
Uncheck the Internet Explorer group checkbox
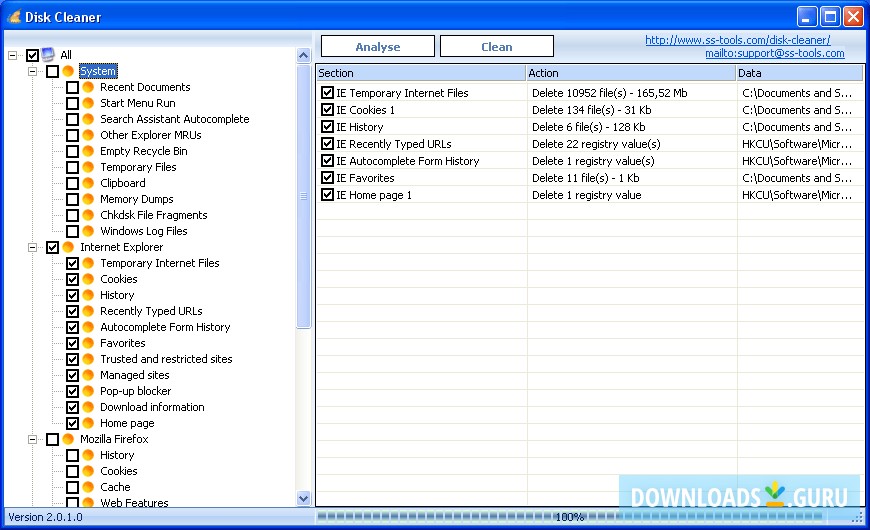53,247
